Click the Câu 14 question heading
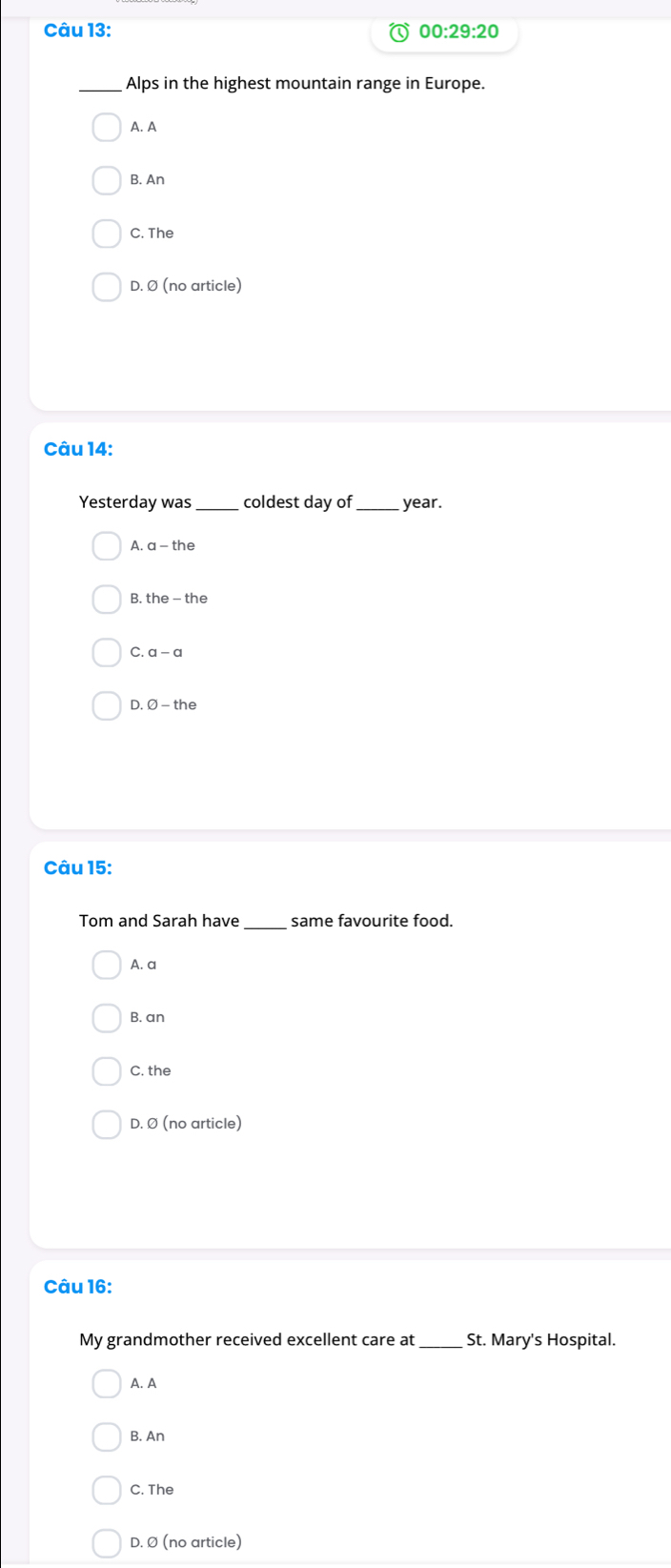 [x=78, y=449]
